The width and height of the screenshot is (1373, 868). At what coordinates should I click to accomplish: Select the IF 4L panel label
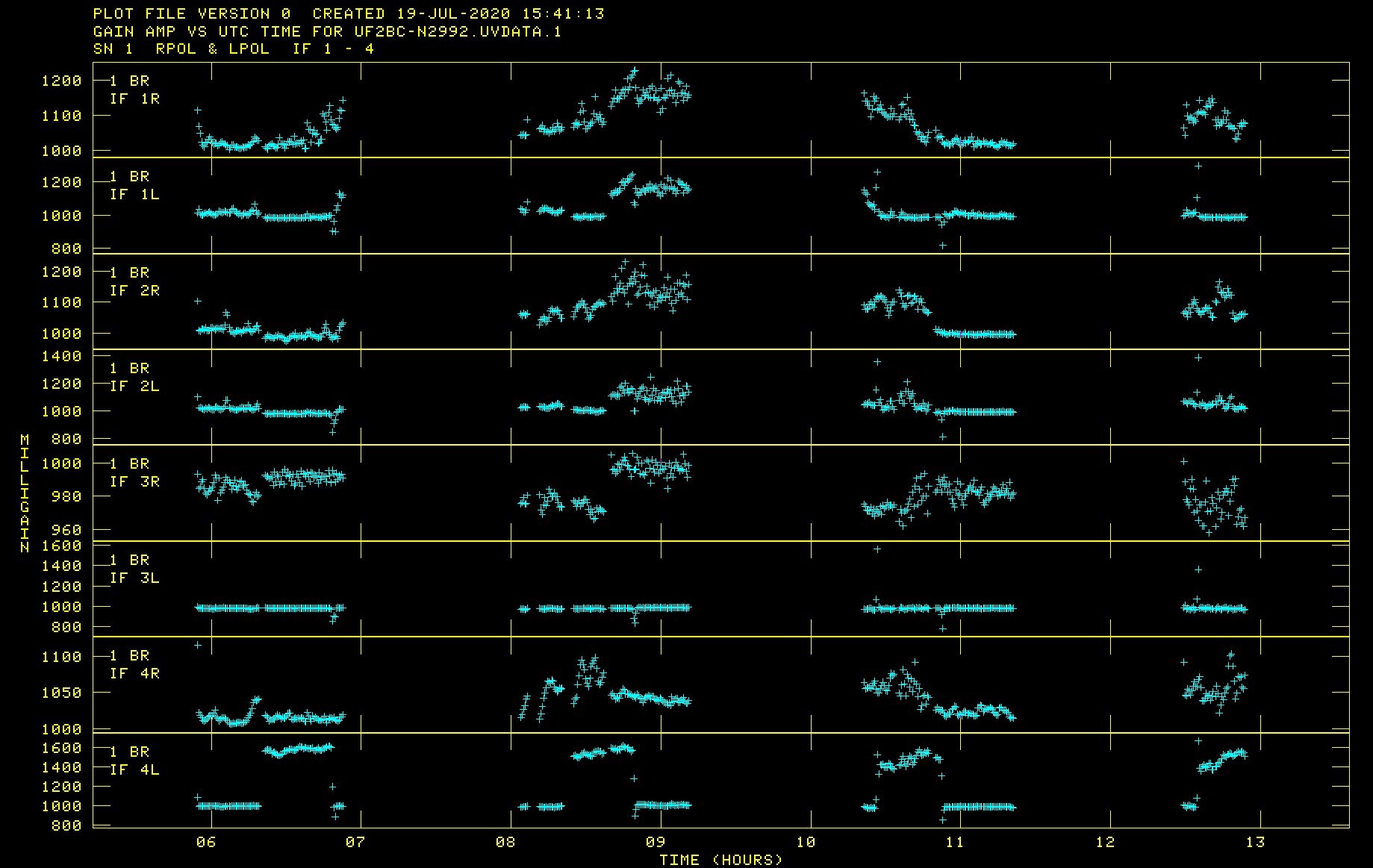pos(134,769)
